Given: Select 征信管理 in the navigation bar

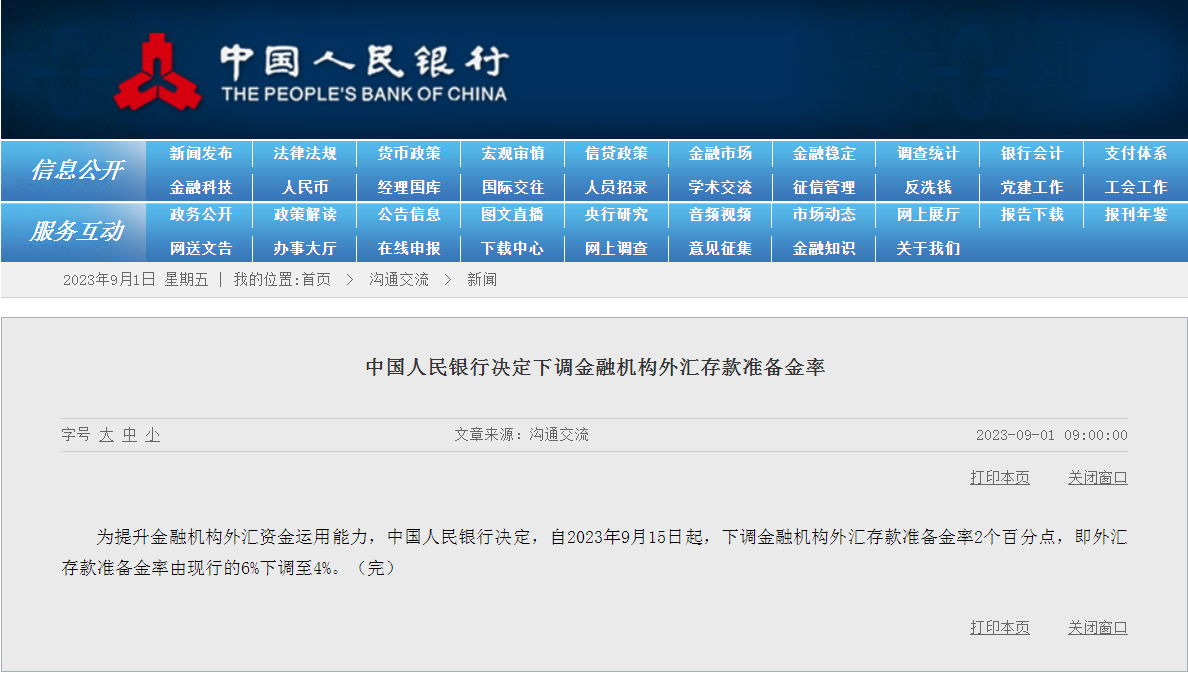Looking at the screenshot, I should click(823, 187).
